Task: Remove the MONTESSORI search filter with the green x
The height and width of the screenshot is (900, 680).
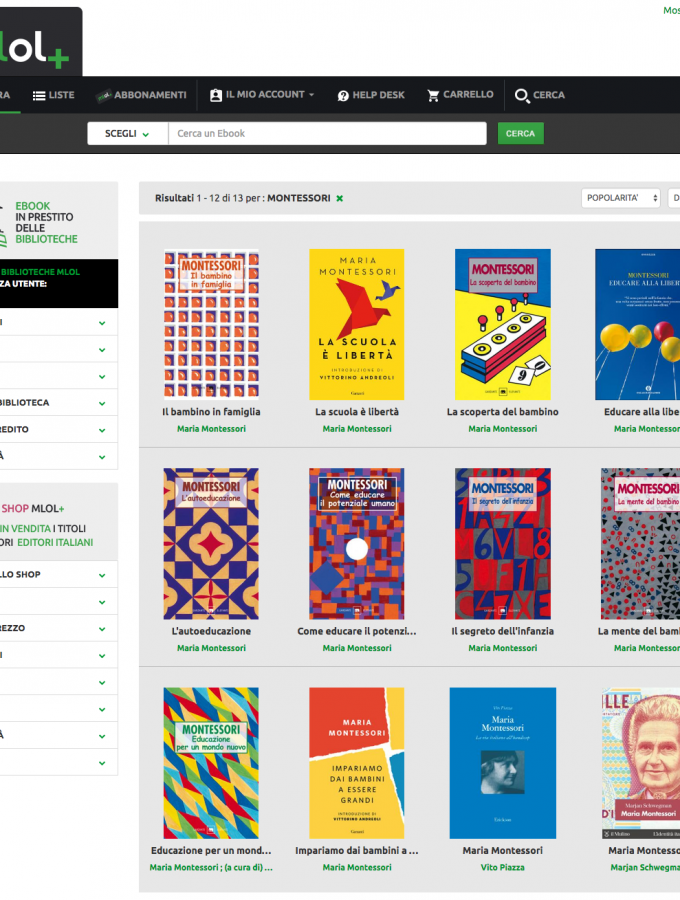Action: pyautogui.click(x=340, y=199)
